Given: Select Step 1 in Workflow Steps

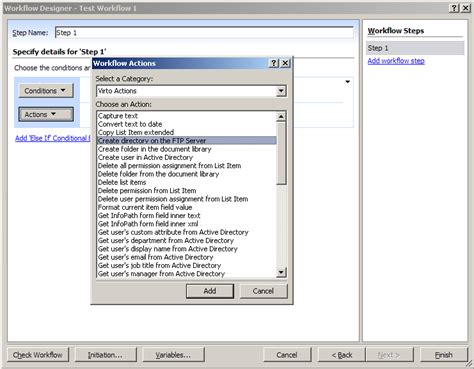Looking at the screenshot, I should (415, 48).
